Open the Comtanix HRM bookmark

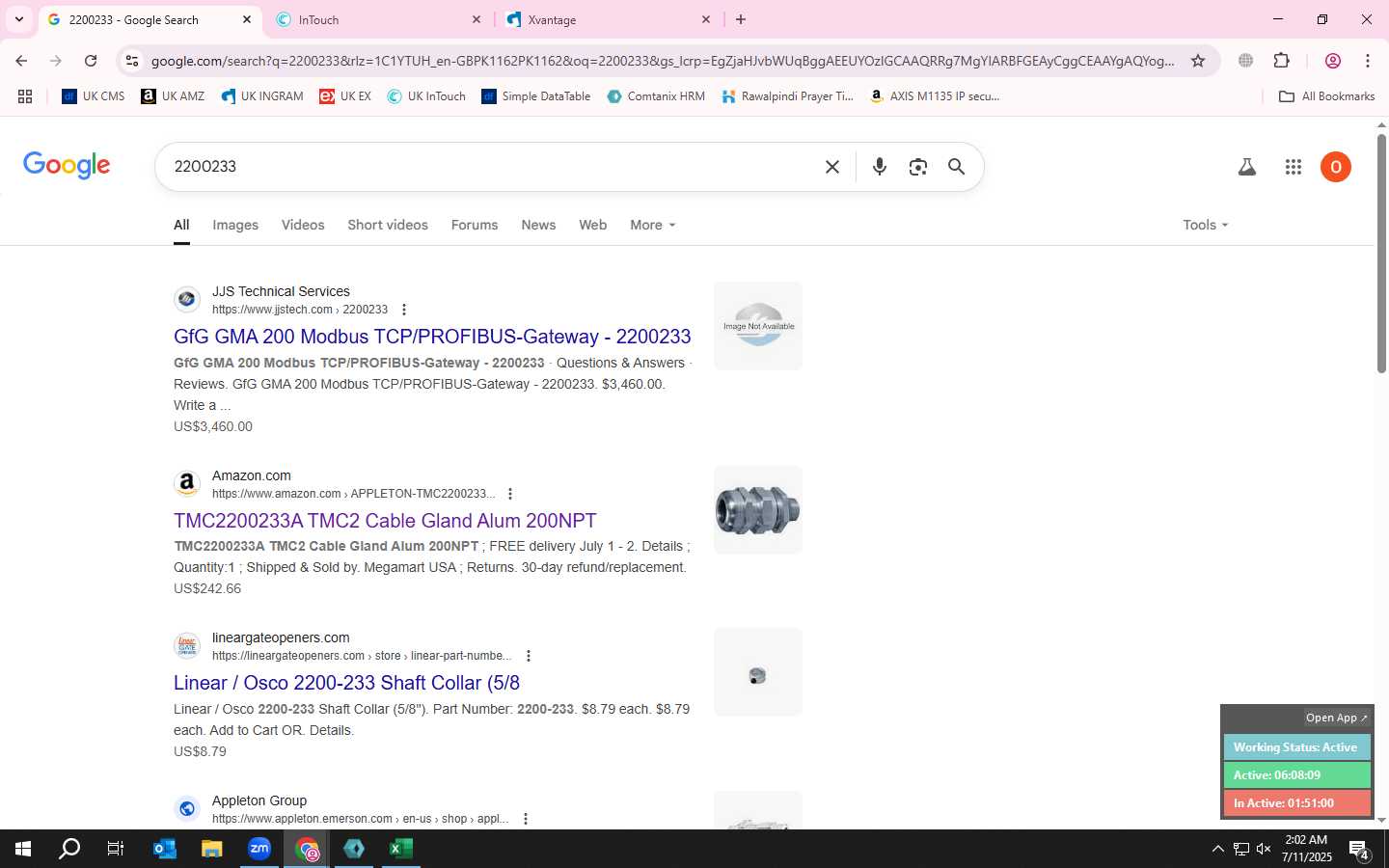click(656, 96)
